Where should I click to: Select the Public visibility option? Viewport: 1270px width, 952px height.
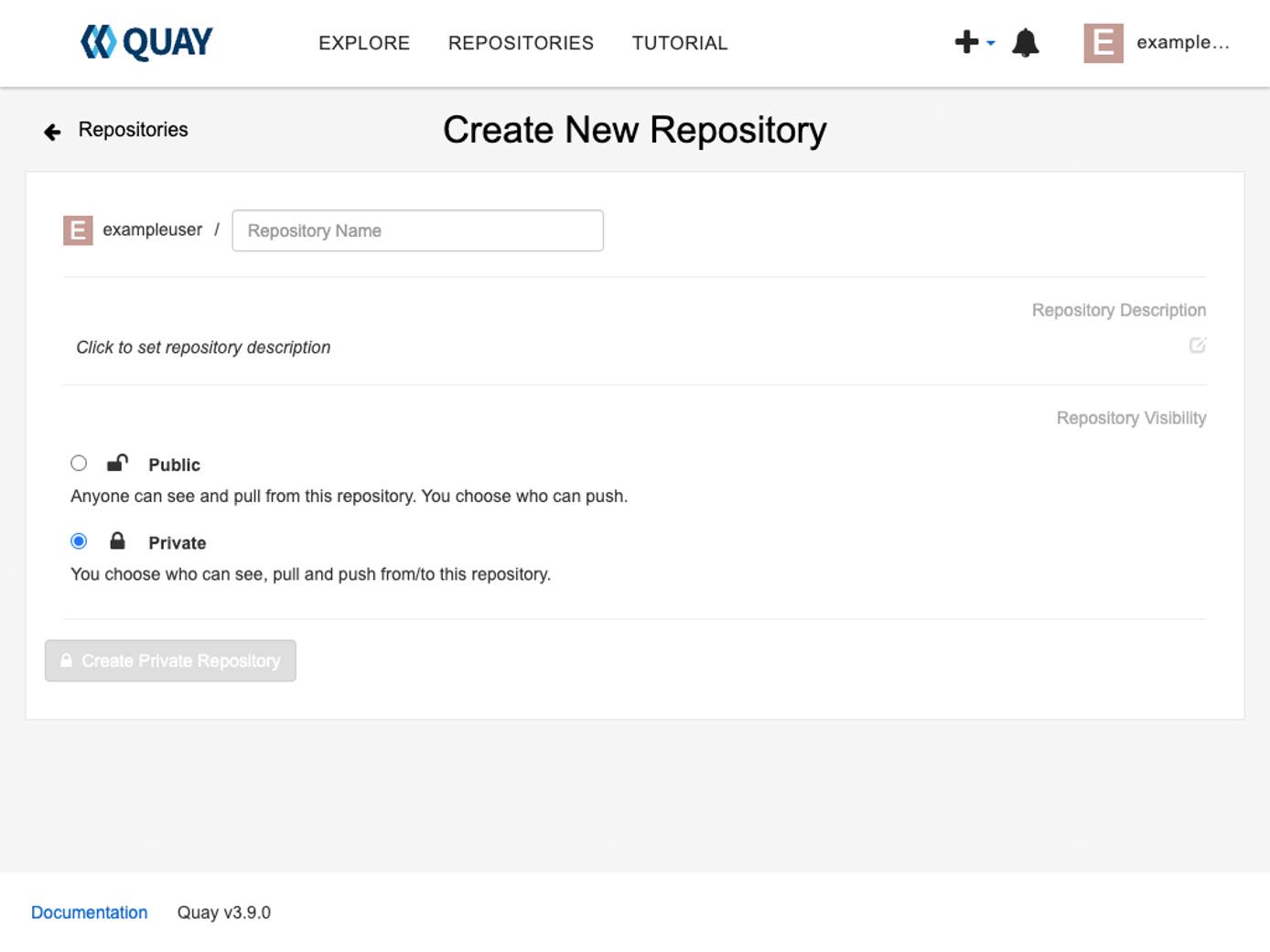point(79,463)
